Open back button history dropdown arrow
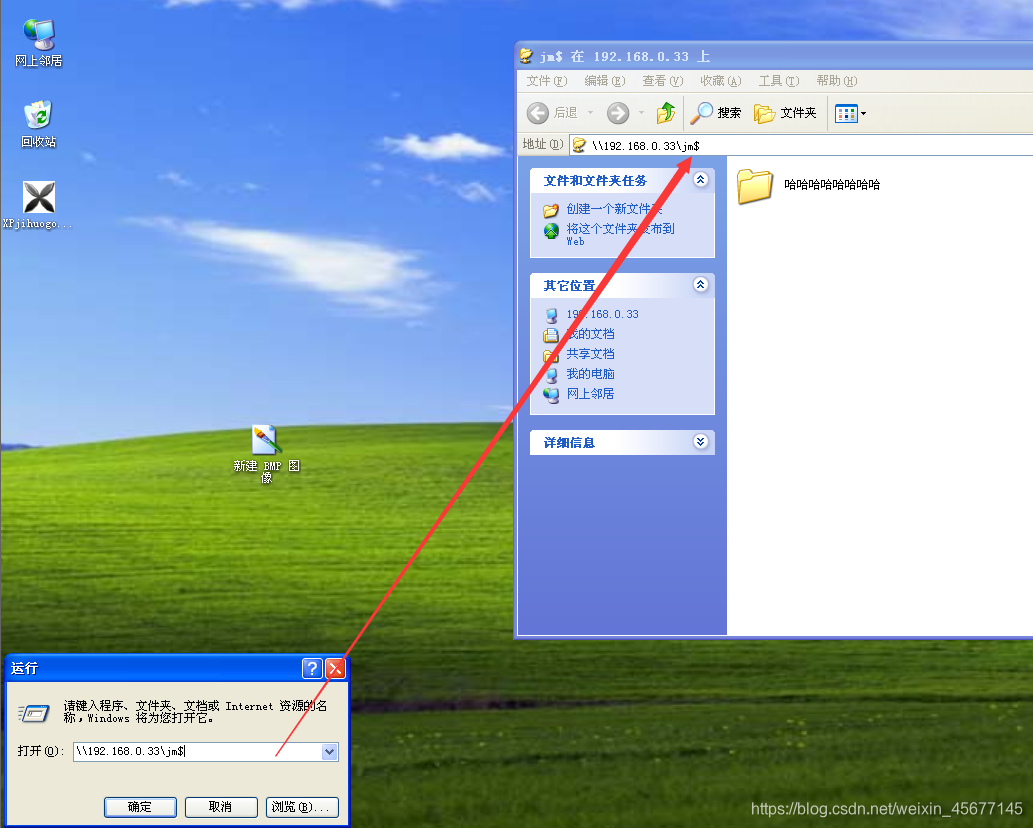The height and width of the screenshot is (828, 1033). (590, 113)
